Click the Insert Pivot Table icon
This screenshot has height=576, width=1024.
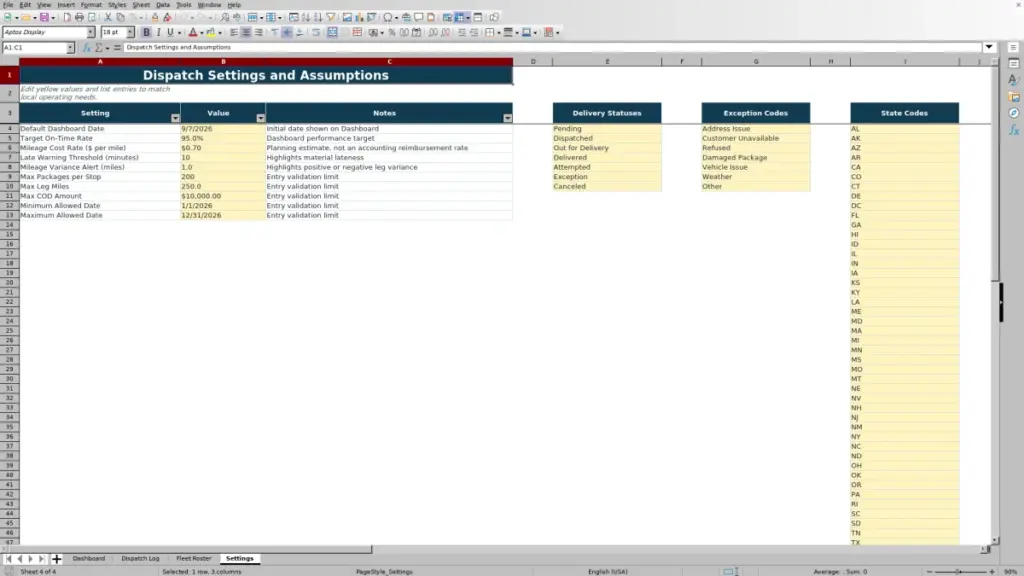tap(372, 17)
